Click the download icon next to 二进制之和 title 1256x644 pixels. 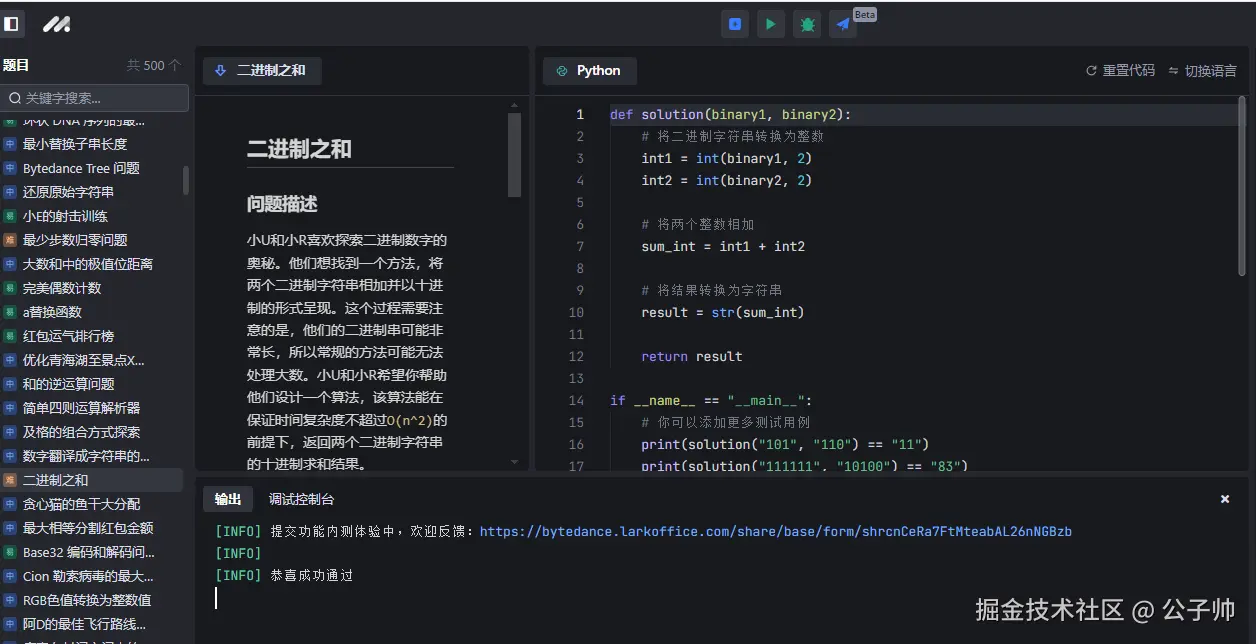(x=219, y=71)
